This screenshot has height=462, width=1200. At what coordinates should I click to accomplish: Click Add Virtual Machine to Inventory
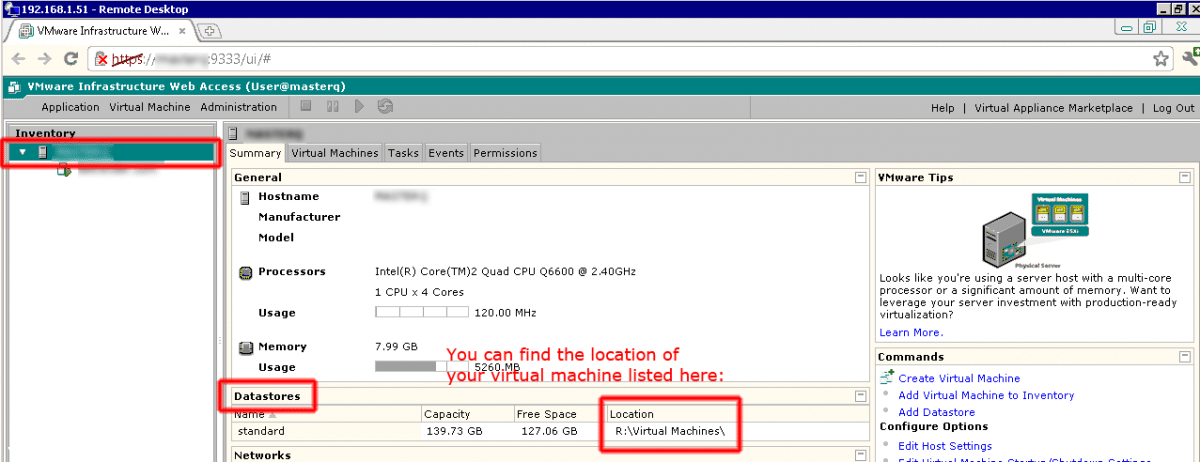click(986, 395)
